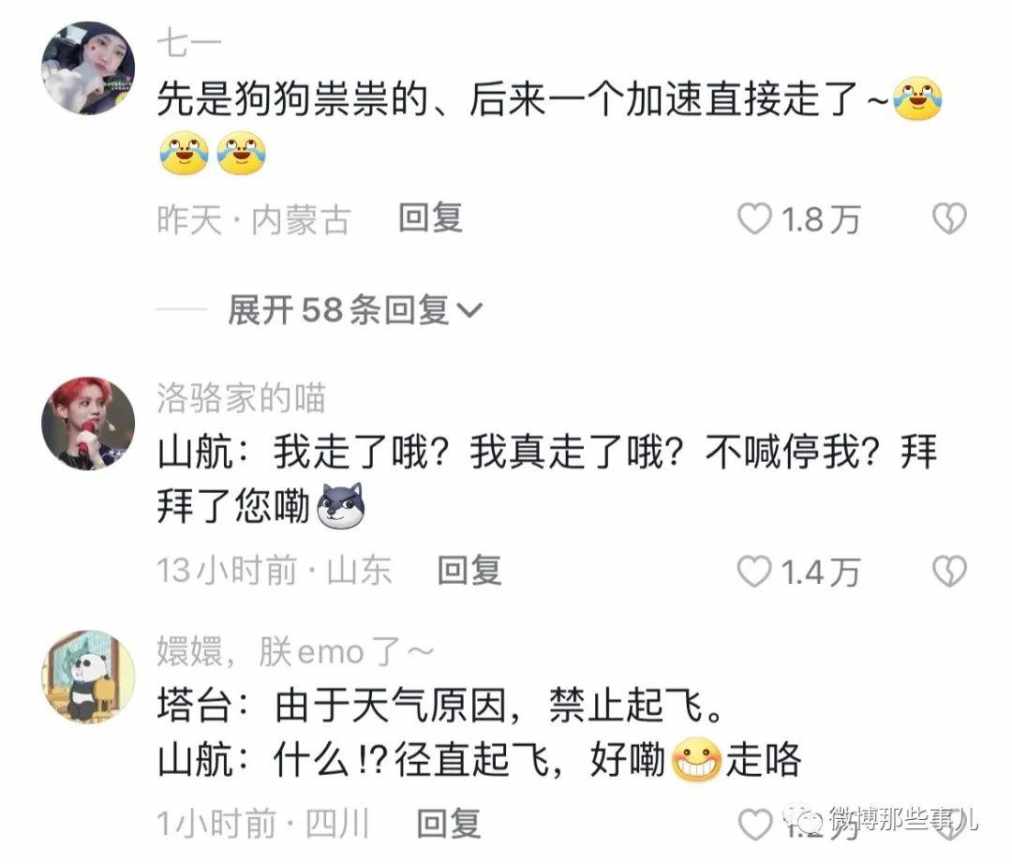Image resolution: width=1012 pixels, height=864 pixels.
Task: Reply to the 四川 comment
Action: pos(449,824)
